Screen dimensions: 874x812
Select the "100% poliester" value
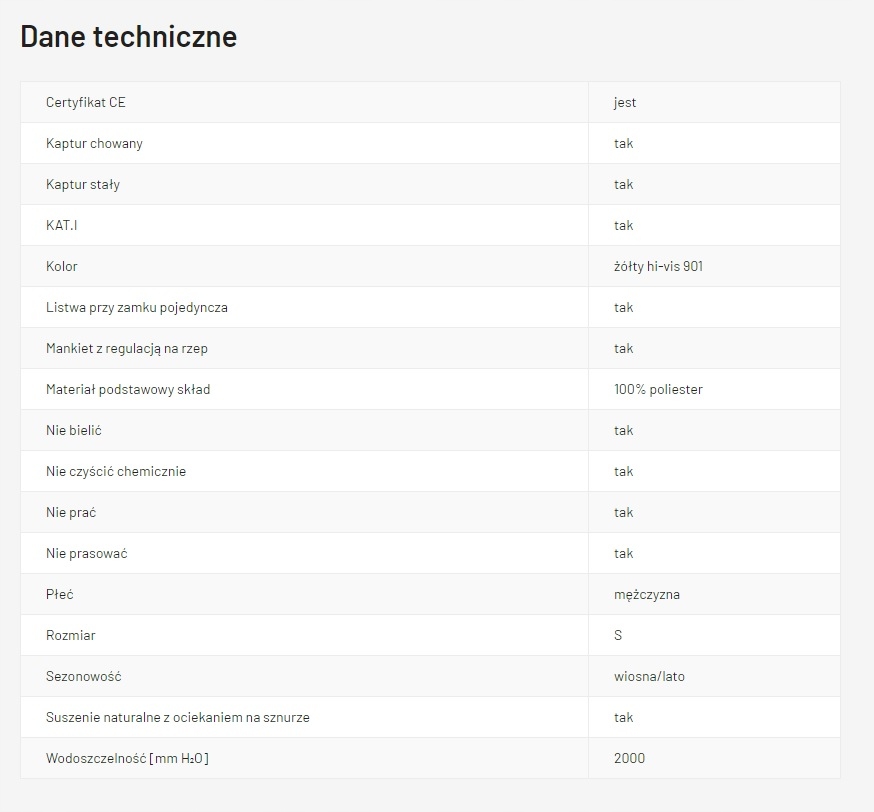[x=658, y=389]
